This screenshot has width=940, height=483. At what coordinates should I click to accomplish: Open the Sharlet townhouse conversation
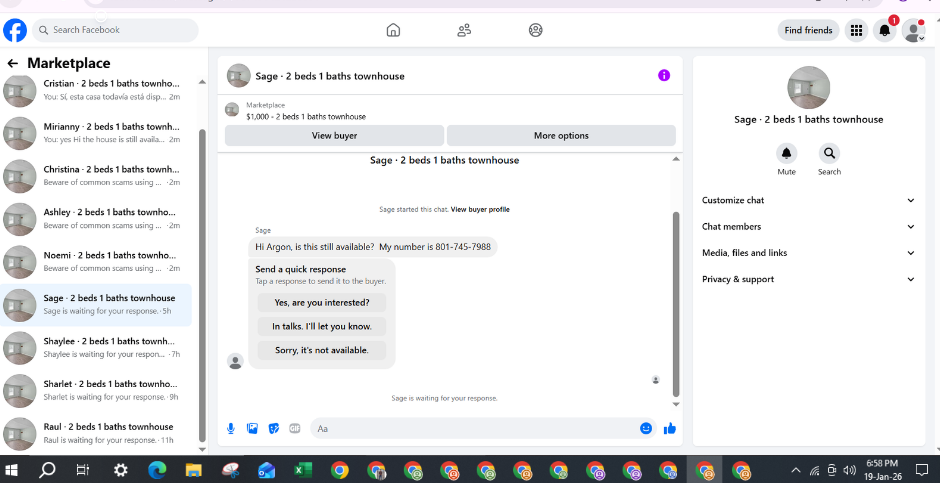[98, 391]
